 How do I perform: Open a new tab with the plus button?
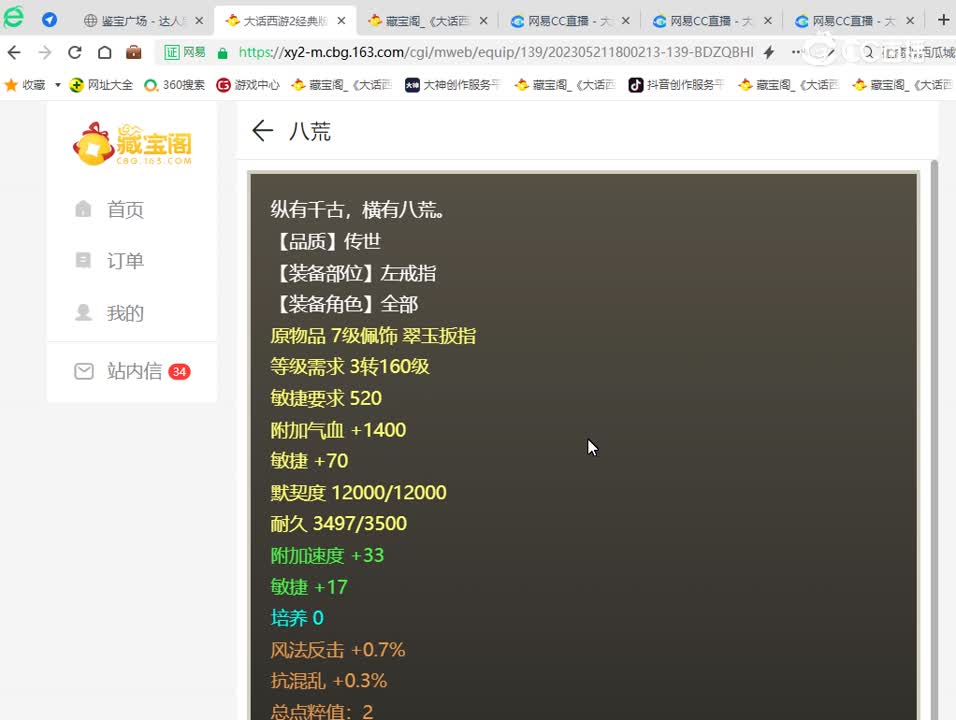pyautogui.click(x=944, y=19)
